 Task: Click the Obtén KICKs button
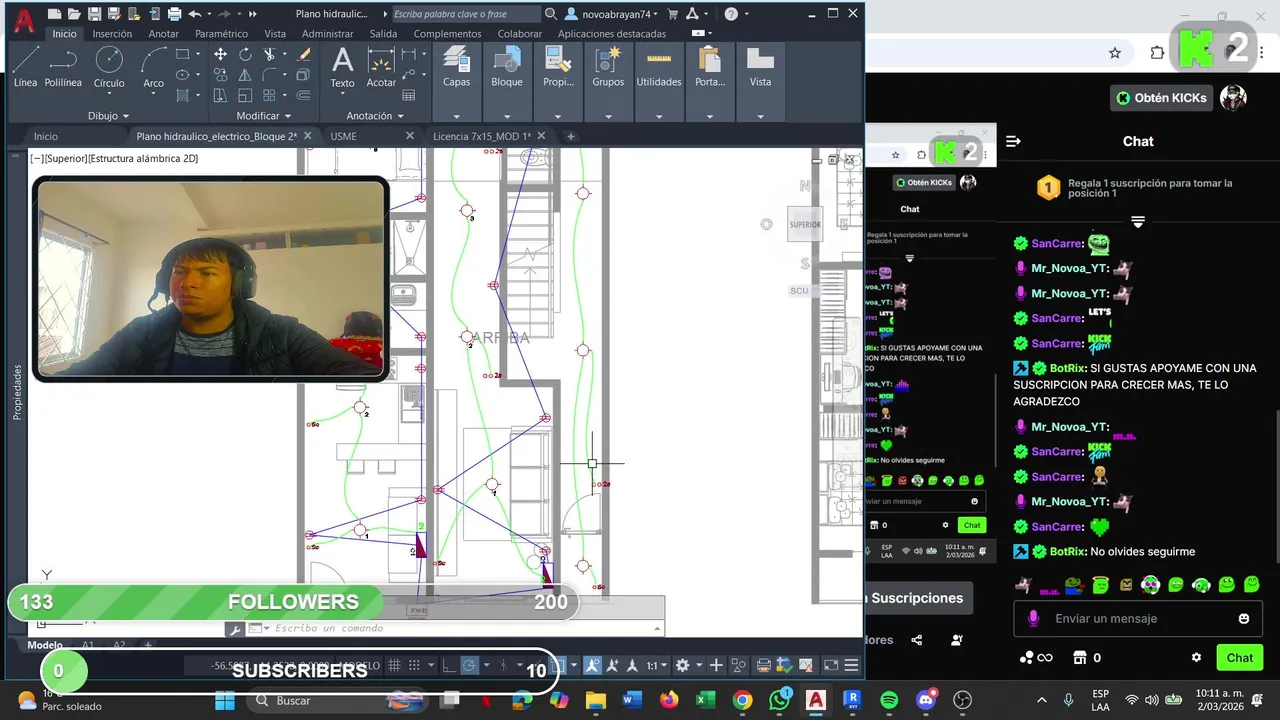[1162, 98]
